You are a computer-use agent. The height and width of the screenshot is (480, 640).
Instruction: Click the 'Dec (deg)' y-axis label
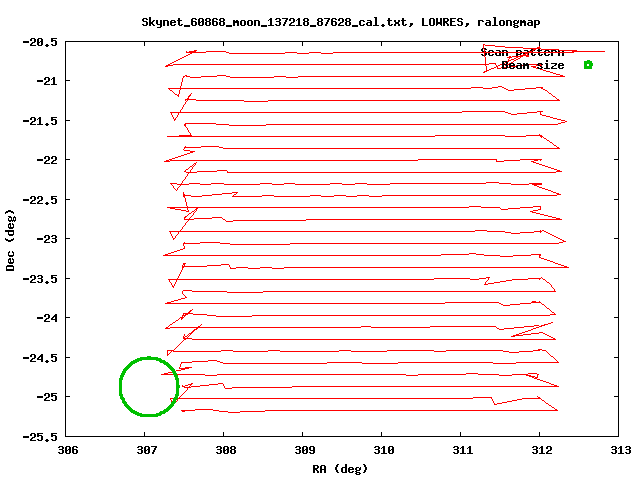point(10,240)
